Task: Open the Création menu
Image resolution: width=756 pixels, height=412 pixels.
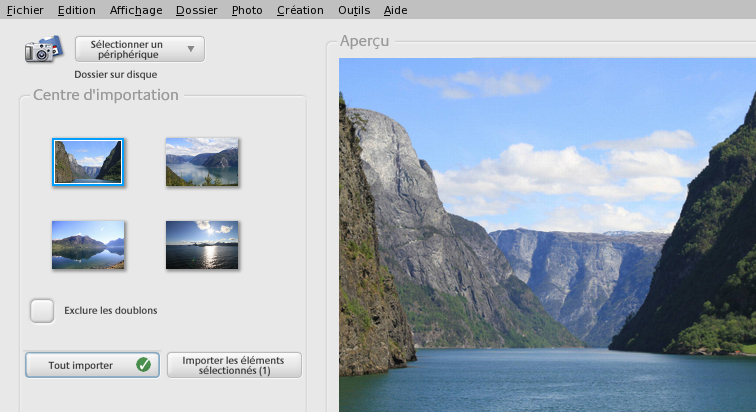Action: pyautogui.click(x=300, y=10)
